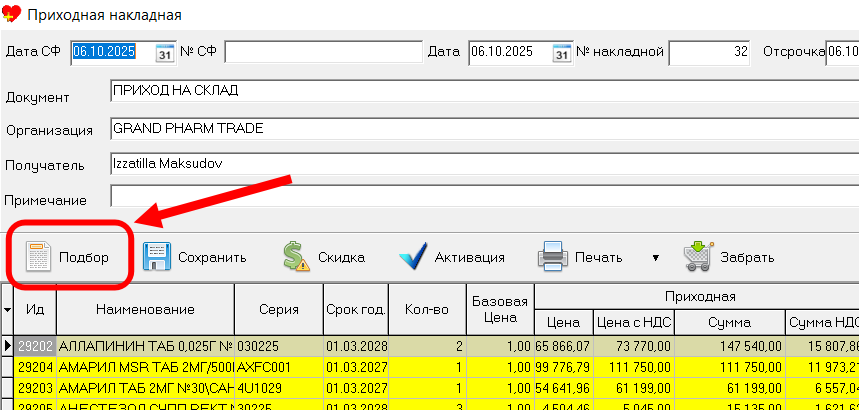859x410 pixels.
Task: Click Документ field ПРИХОД НА СКЛАД
Action: click(x=485, y=90)
